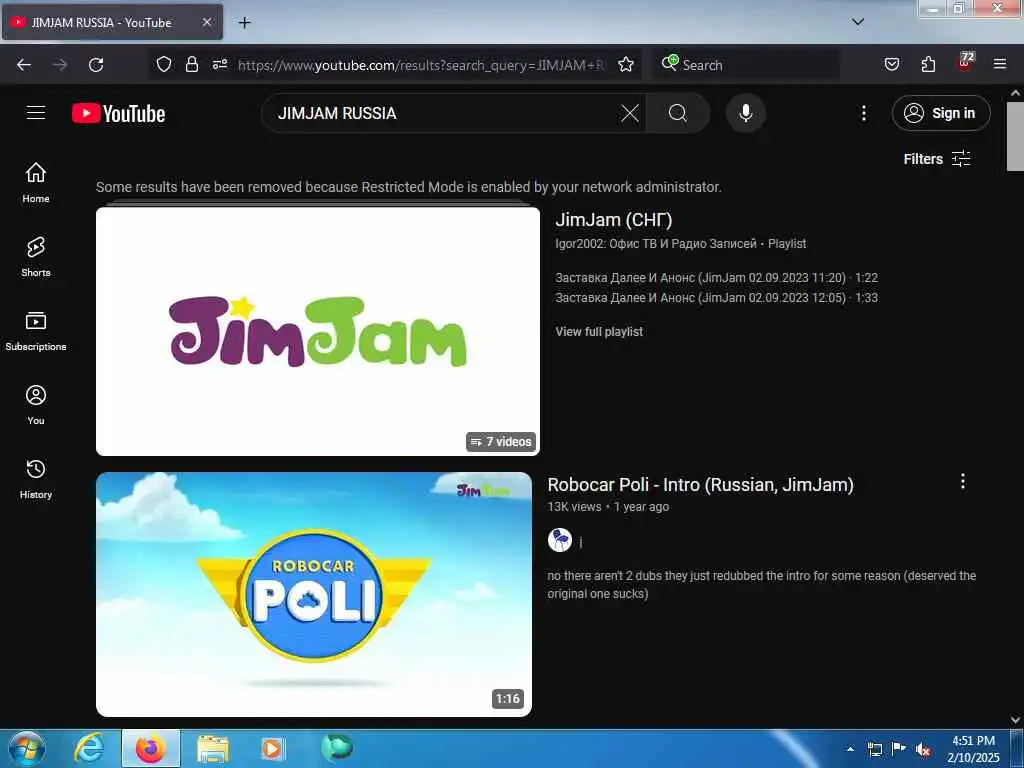
Task: Play the 11:20 Заставка Далее И Анонс entry
Action: coord(716,278)
